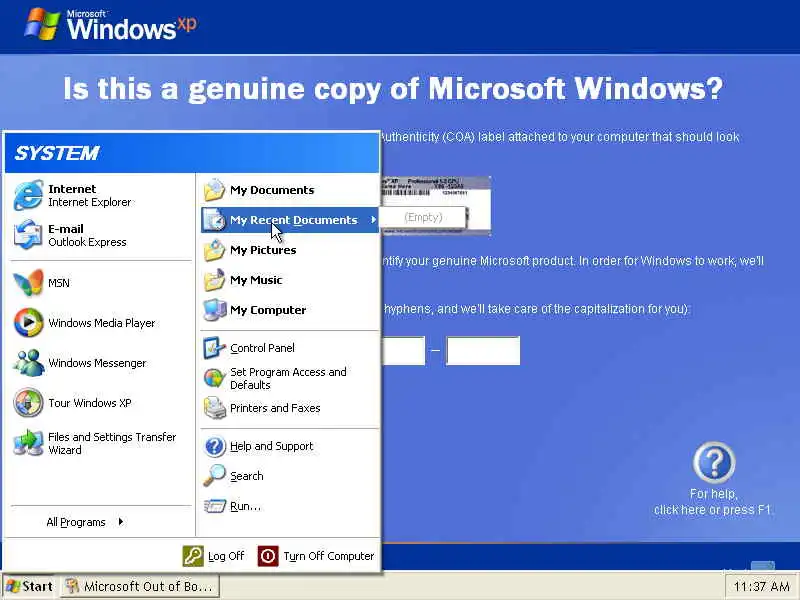Image resolution: width=800 pixels, height=600 pixels.
Task: Click 'For help, click here or press F1' link
Action: click(x=712, y=502)
